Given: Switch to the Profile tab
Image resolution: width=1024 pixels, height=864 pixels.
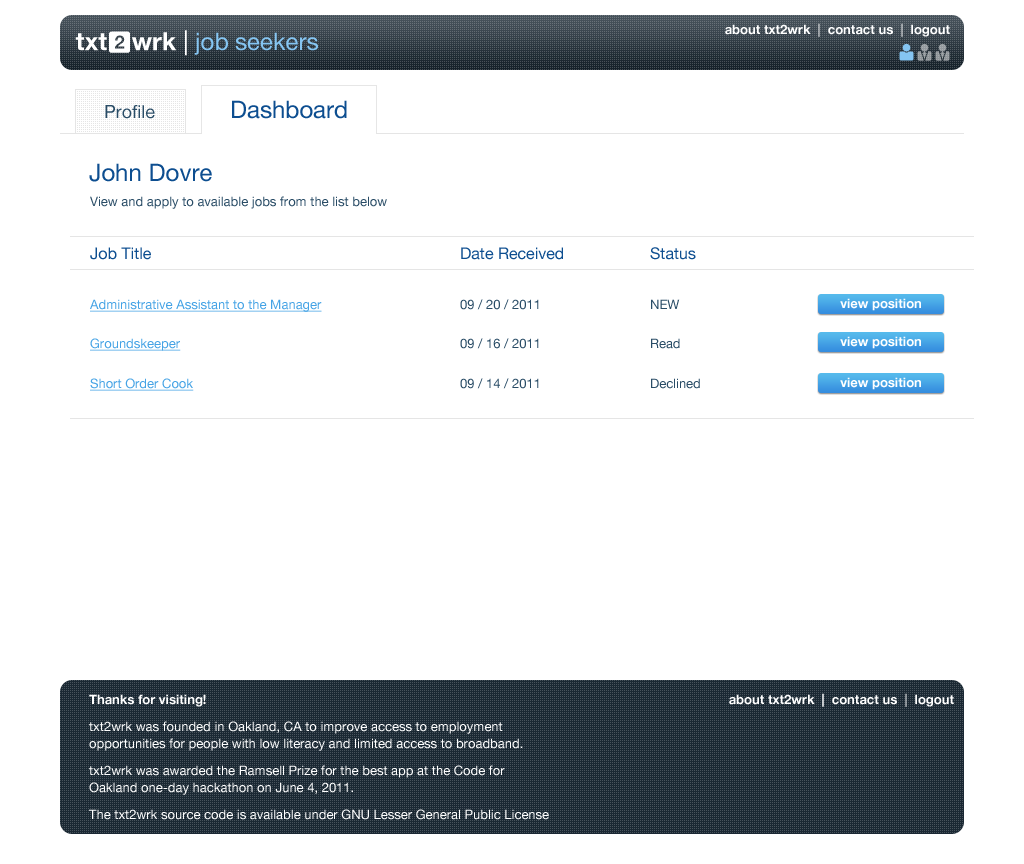Looking at the screenshot, I should (x=130, y=112).
